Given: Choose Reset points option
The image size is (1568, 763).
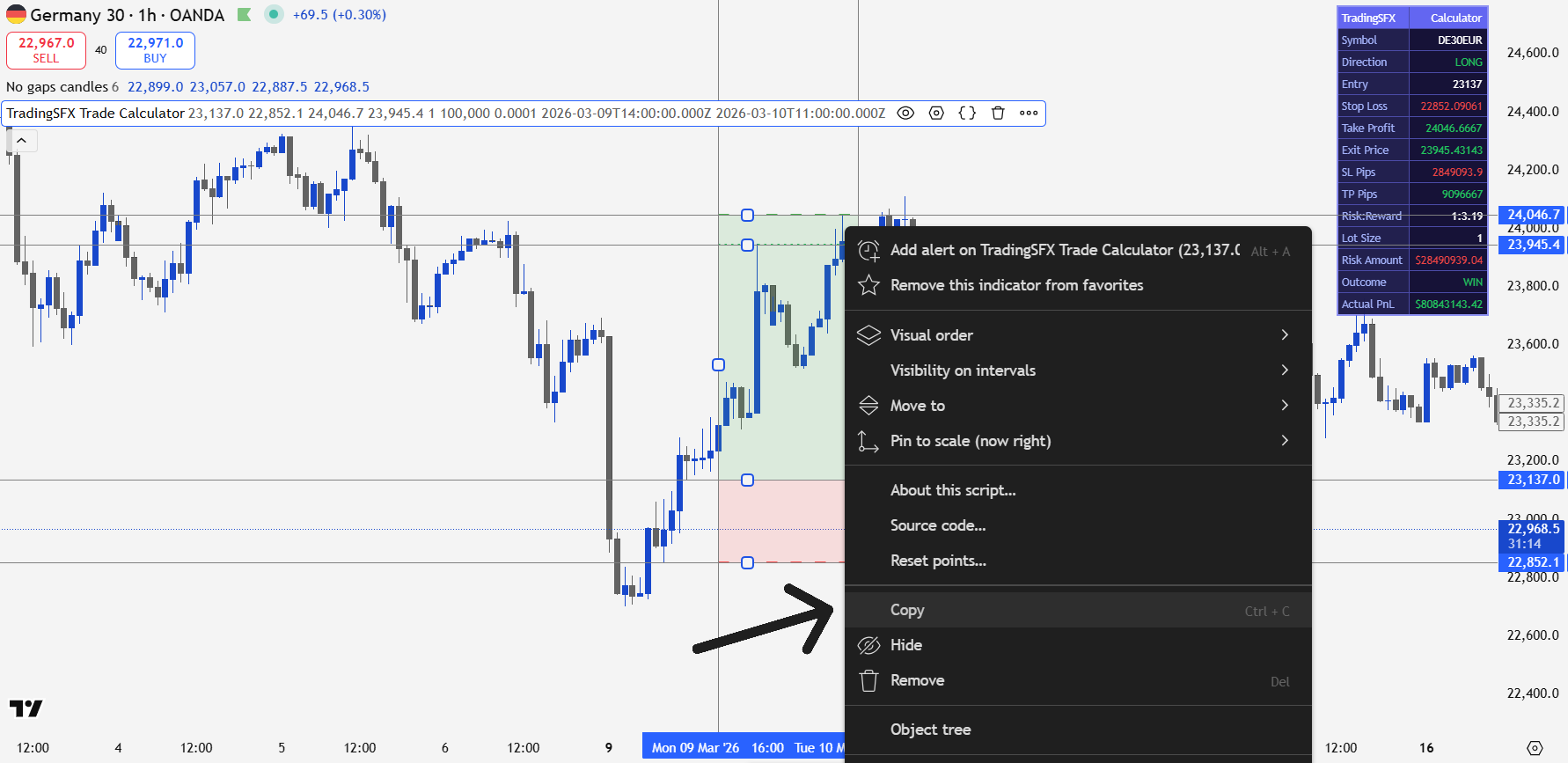Looking at the screenshot, I should pos(1078,561).
